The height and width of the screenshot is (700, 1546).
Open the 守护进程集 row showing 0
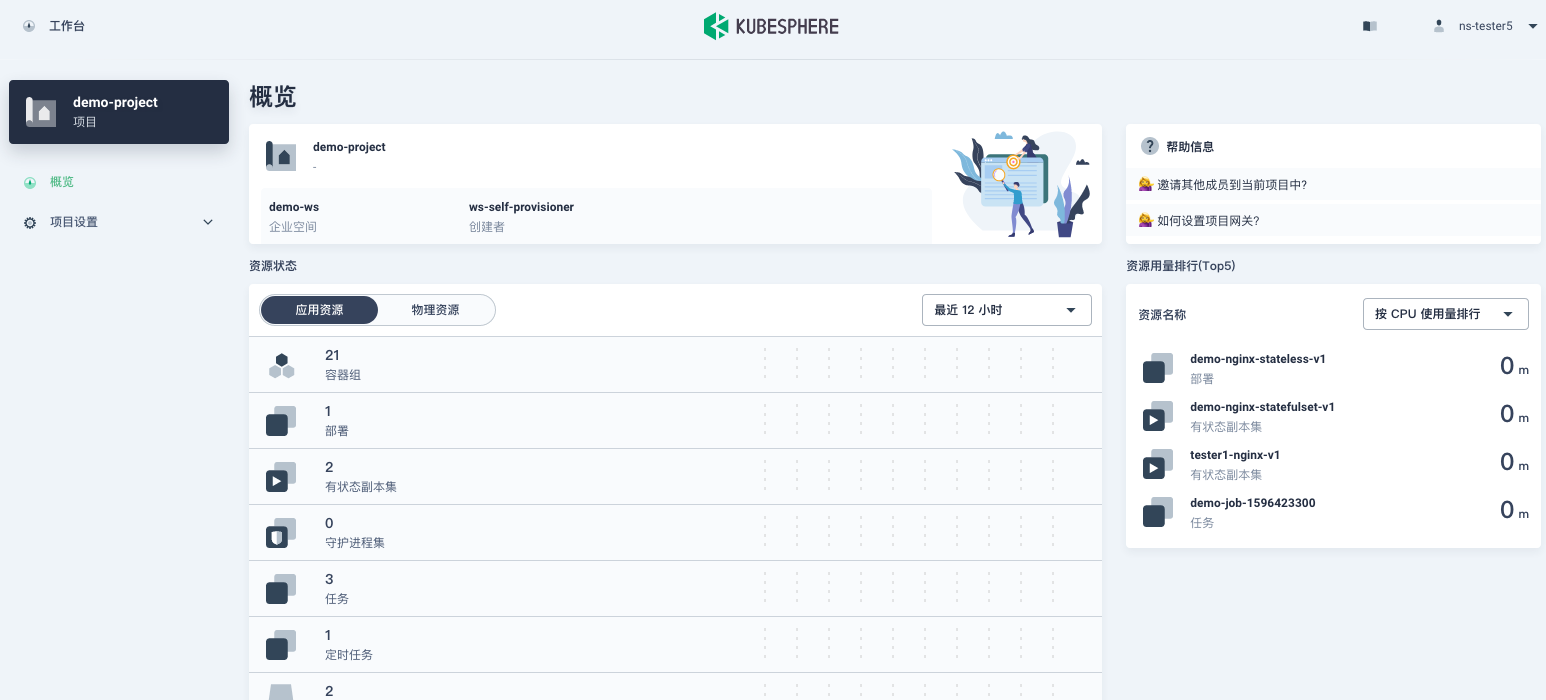675,533
